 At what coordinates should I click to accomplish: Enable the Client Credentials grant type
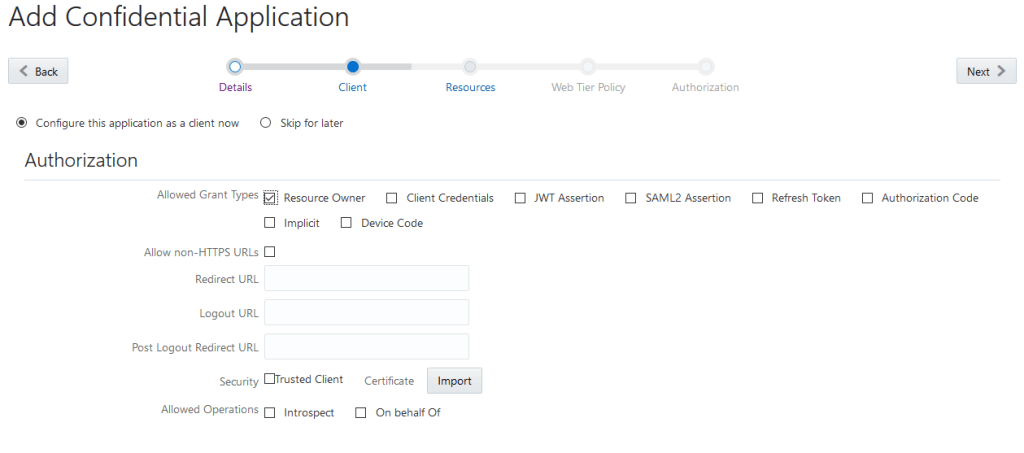[392, 198]
